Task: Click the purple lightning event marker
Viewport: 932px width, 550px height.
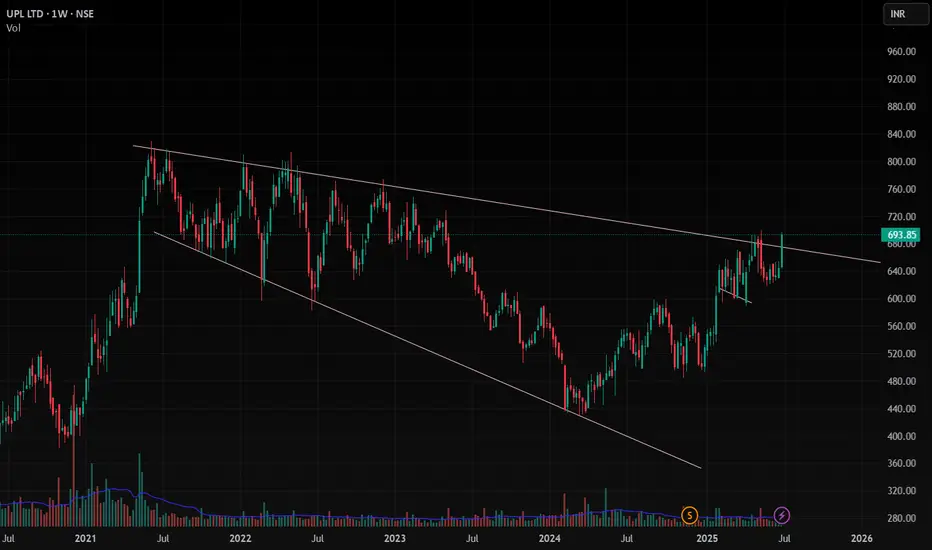Action: (782, 515)
